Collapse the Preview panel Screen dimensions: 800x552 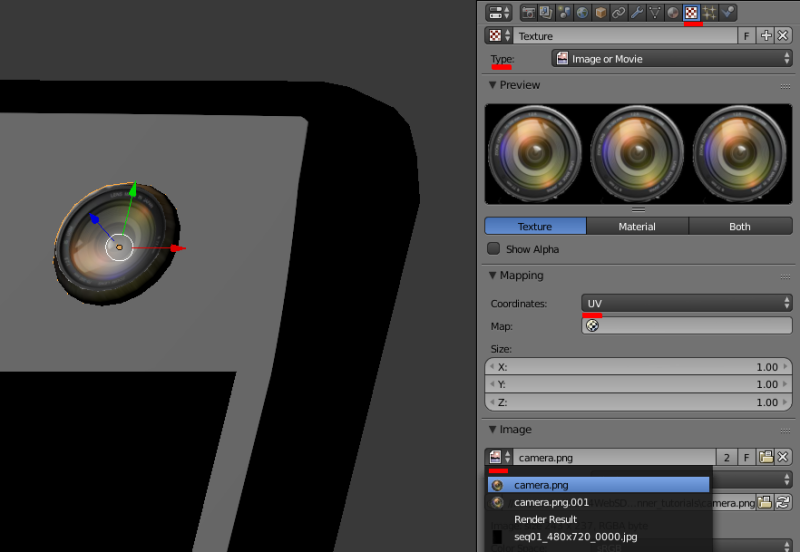[x=492, y=85]
